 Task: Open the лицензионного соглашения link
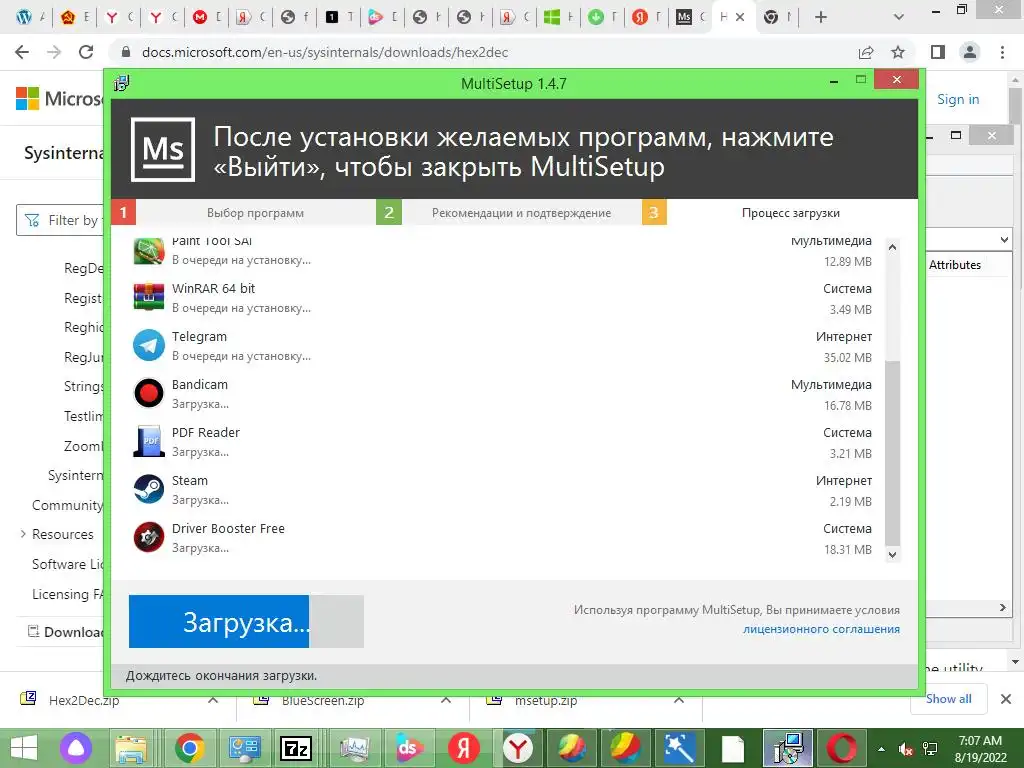pos(821,629)
